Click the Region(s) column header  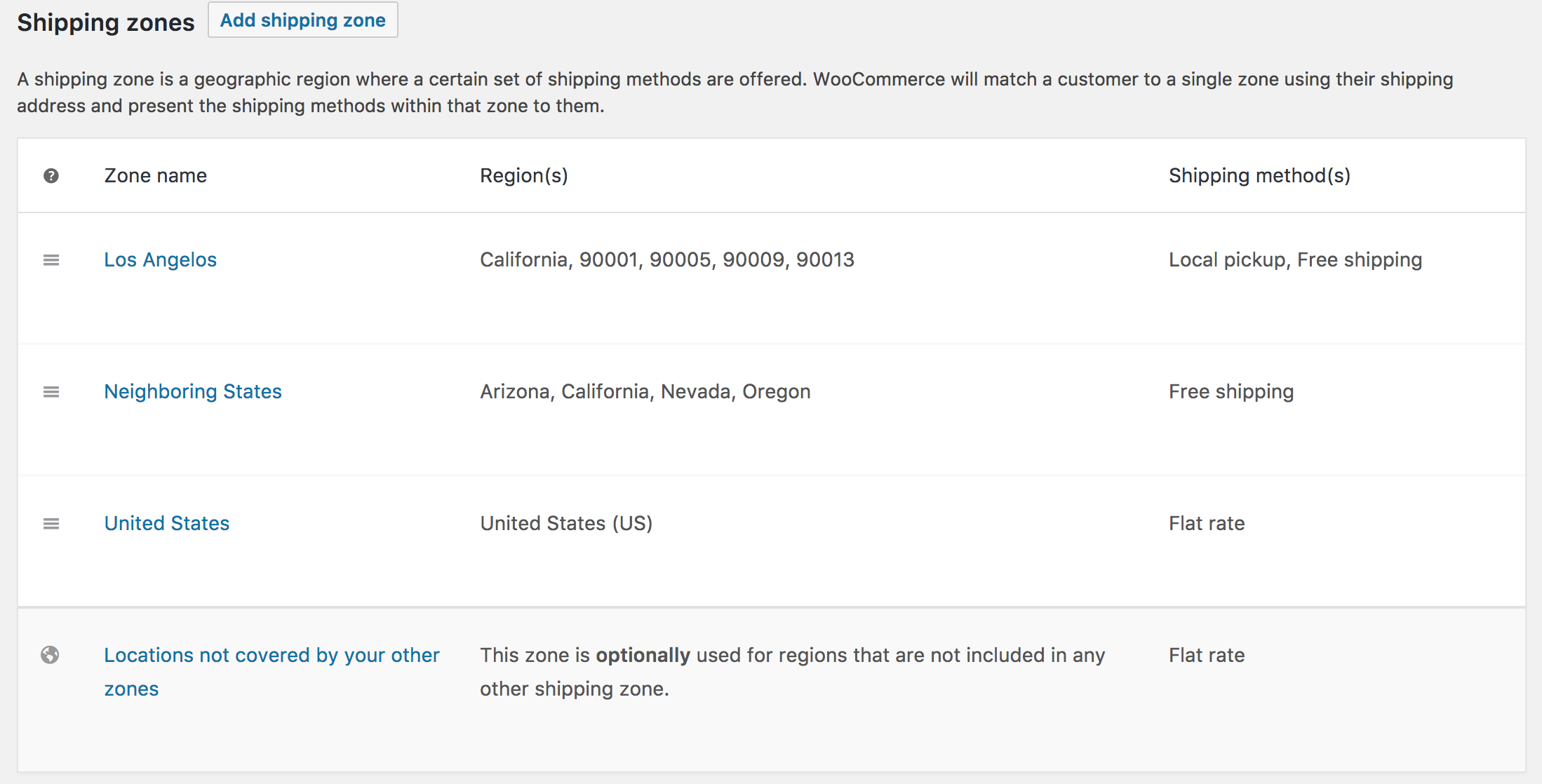point(524,175)
